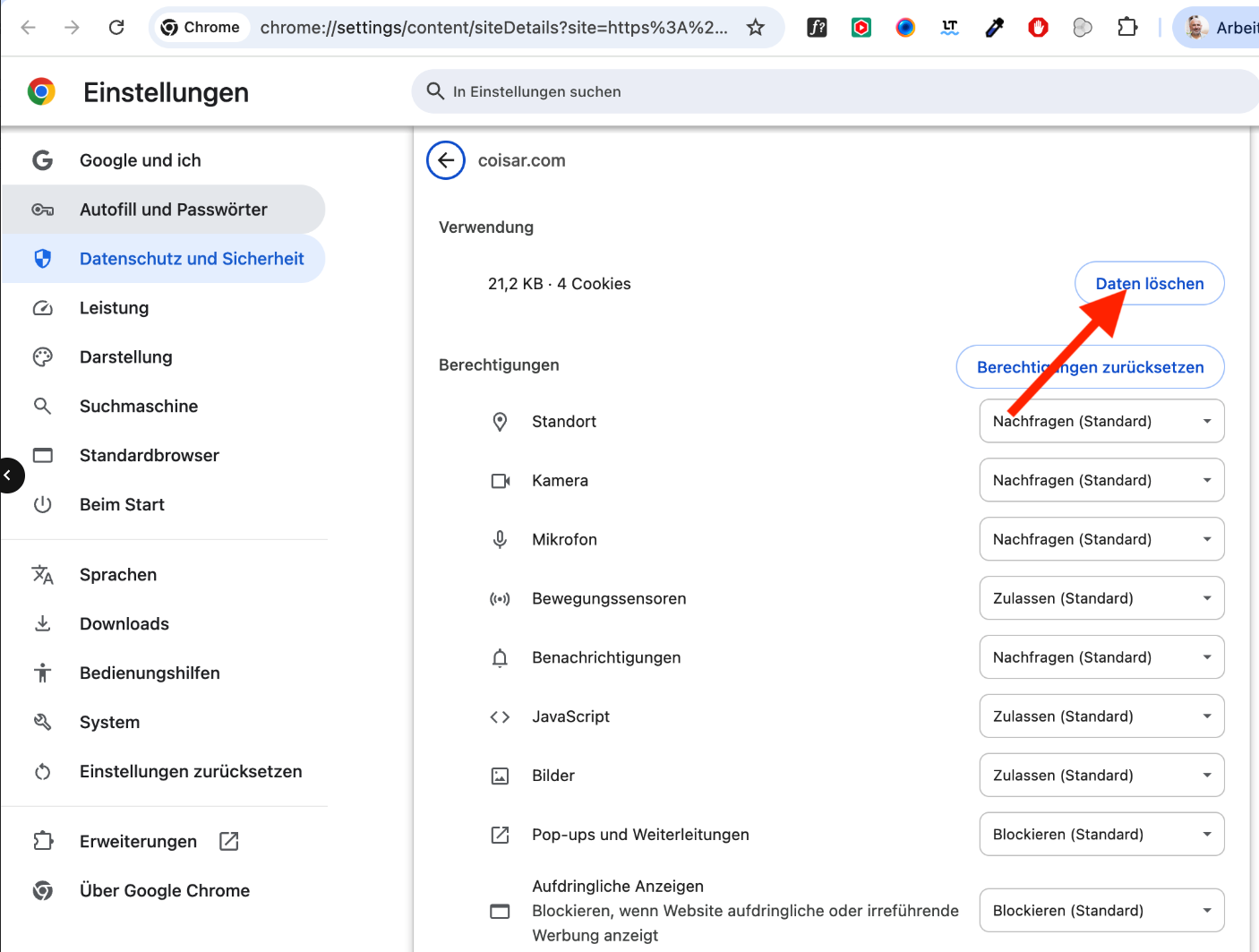Click the Bilder image icon
Screen dimensions: 1259x952
[x=500, y=776]
